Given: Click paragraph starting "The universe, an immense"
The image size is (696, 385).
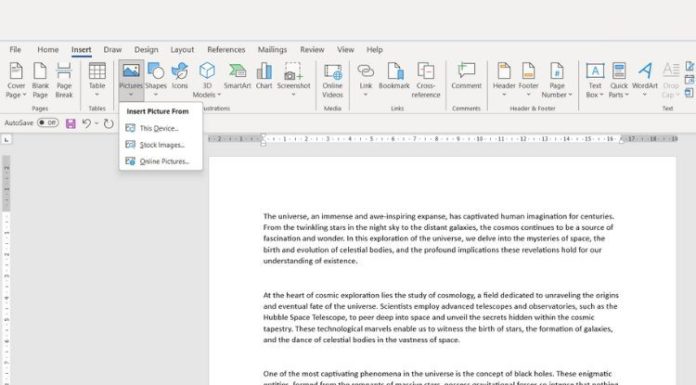Looking at the screenshot, I should (x=439, y=238).
